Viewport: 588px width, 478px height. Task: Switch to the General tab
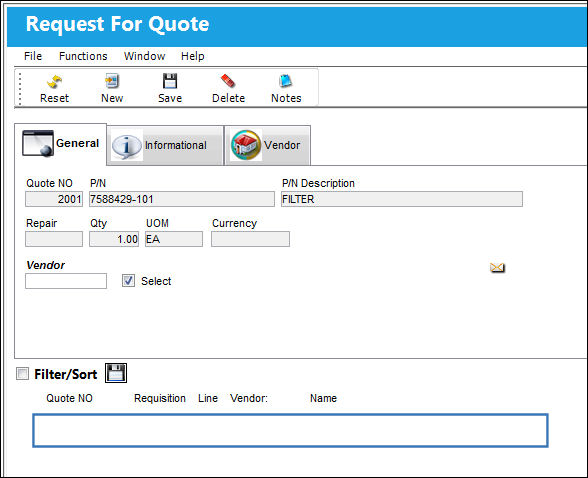pos(61,144)
